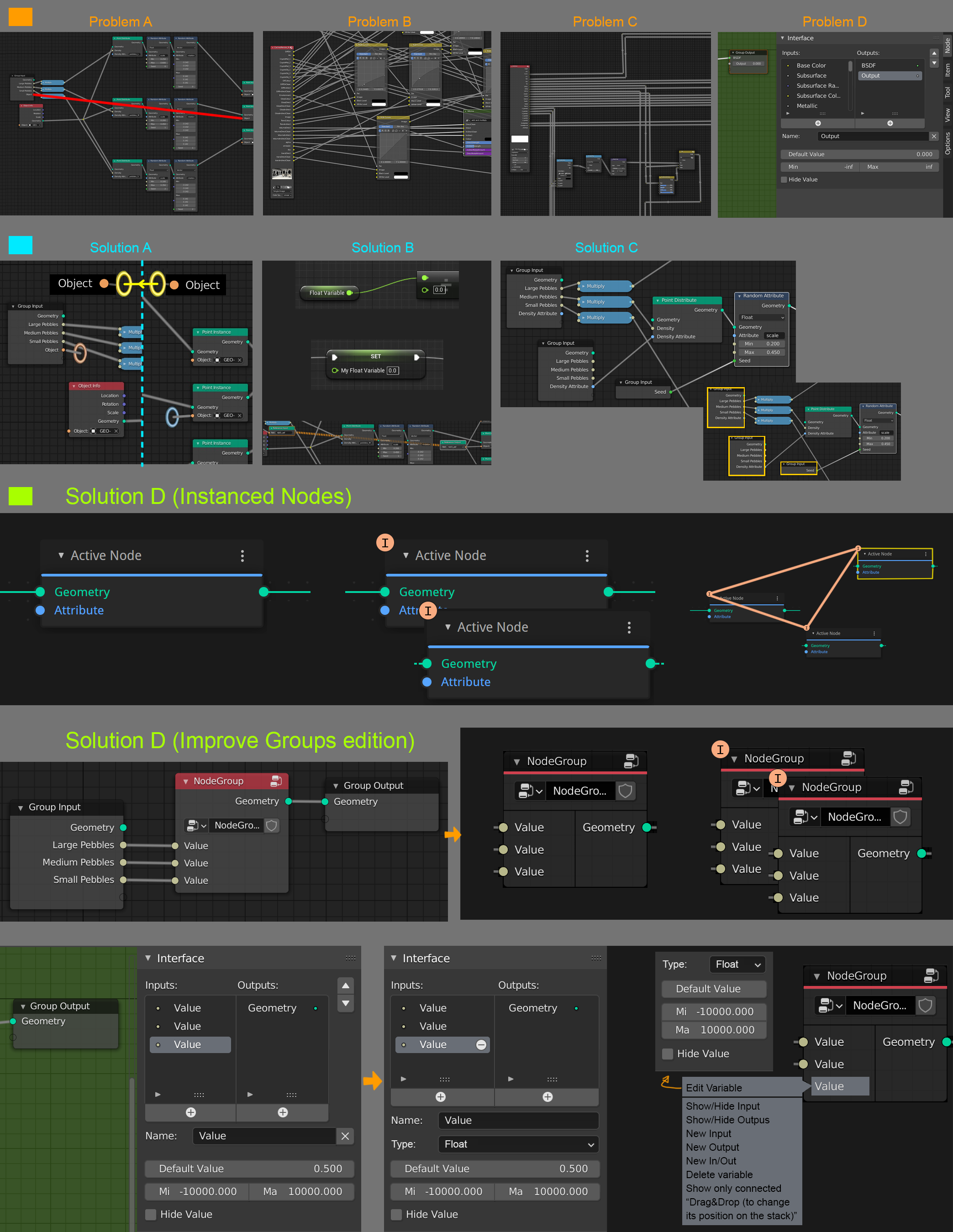Enable Hide Value beside Edit Variable menu
The width and height of the screenshot is (953, 1232).
(x=668, y=1054)
